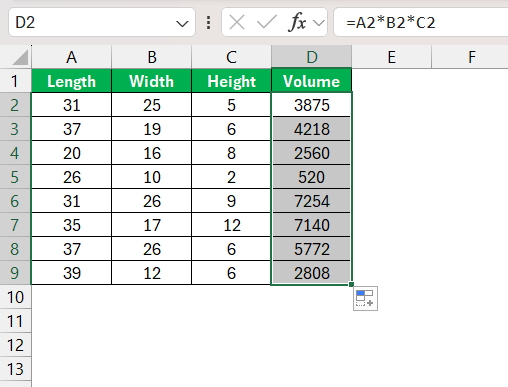508x387 pixels.
Task: Click Height cell 12 in row 7
Action: tap(232, 225)
